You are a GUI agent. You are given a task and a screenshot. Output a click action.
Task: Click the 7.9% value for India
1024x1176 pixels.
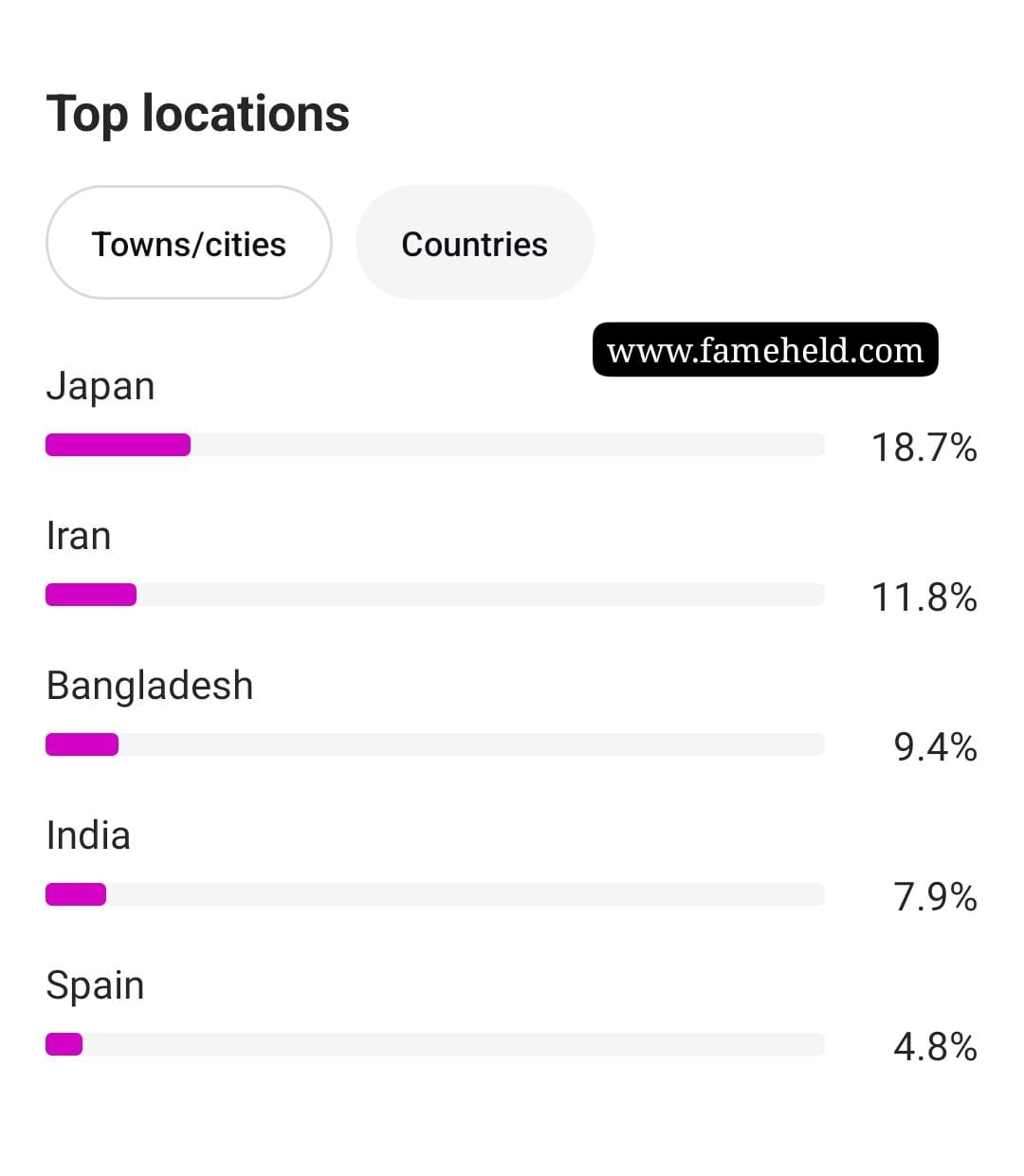pyautogui.click(x=935, y=896)
